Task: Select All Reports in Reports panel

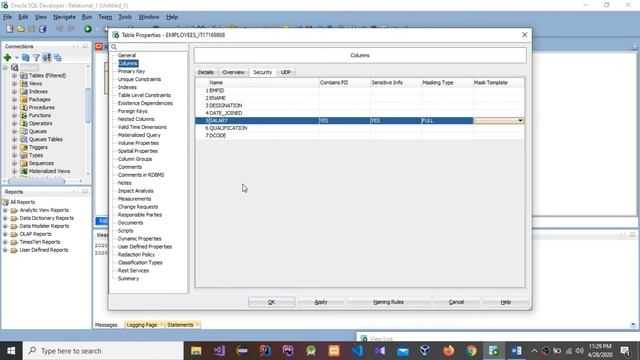Action: point(22,202)
